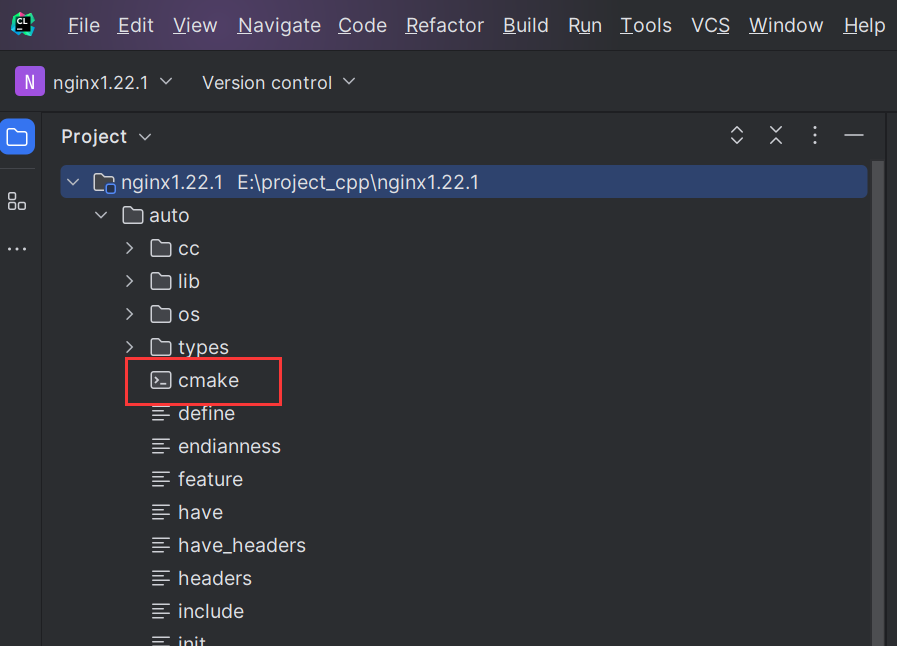
Task: Click the text-file icon next to define
Action: pyautogui.click(x=161, y=413)
